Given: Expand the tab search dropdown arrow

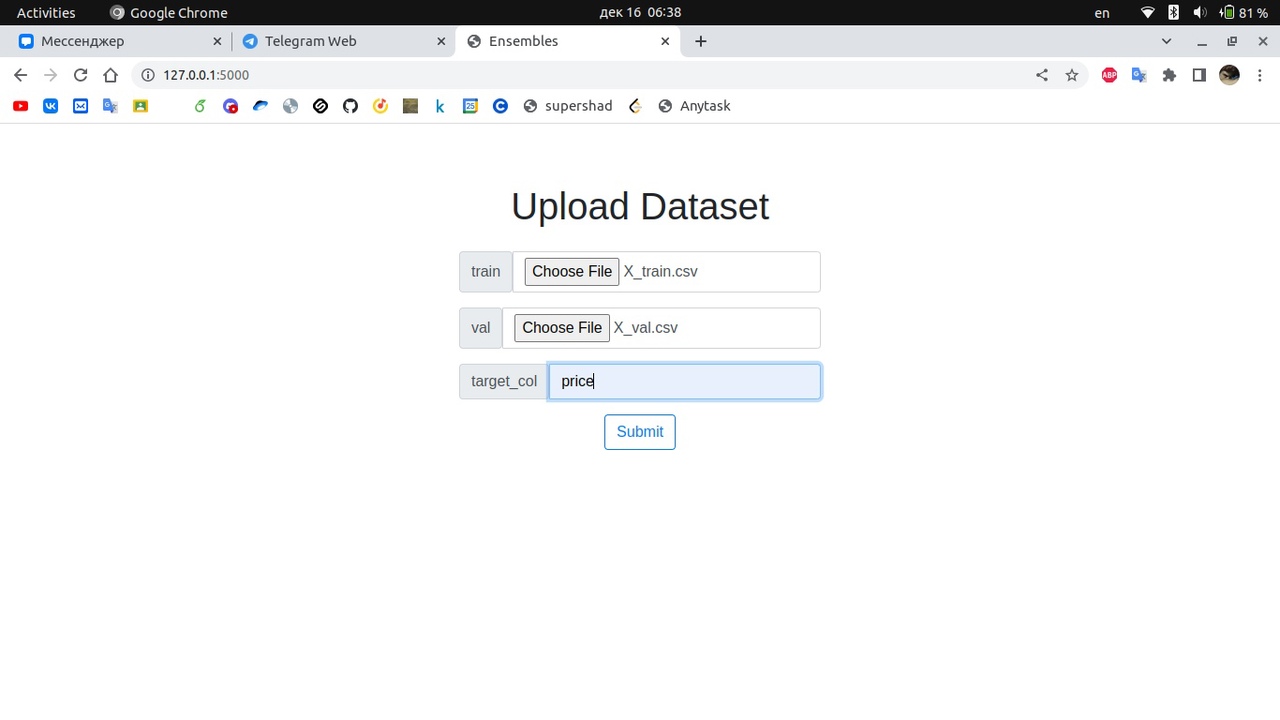Looking at the screenshot, I should [x=1166, y=41].
